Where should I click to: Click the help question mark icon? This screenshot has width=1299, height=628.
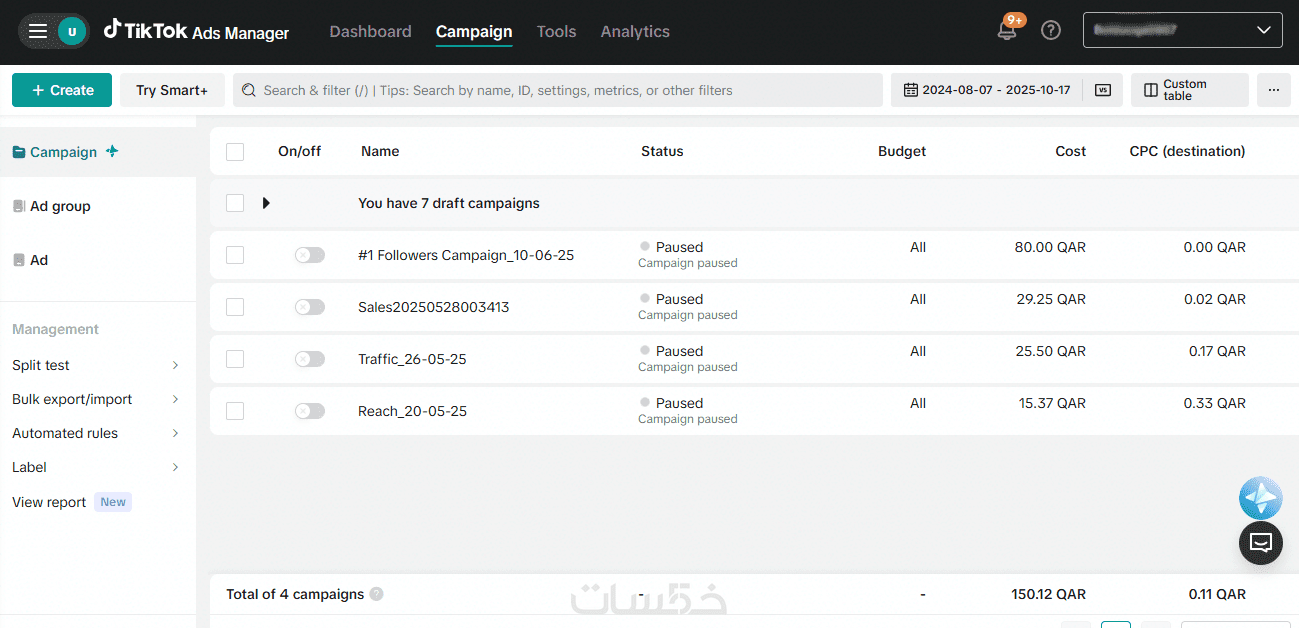coord(1051,31)
